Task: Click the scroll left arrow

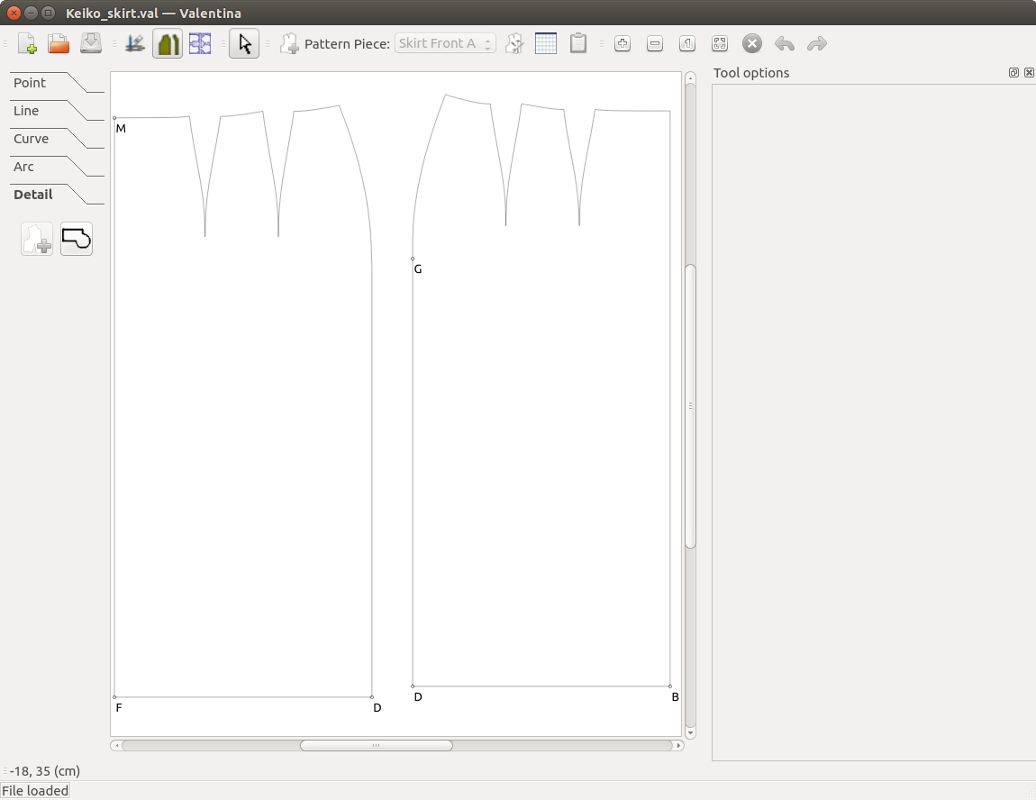Action: [116, 745]
